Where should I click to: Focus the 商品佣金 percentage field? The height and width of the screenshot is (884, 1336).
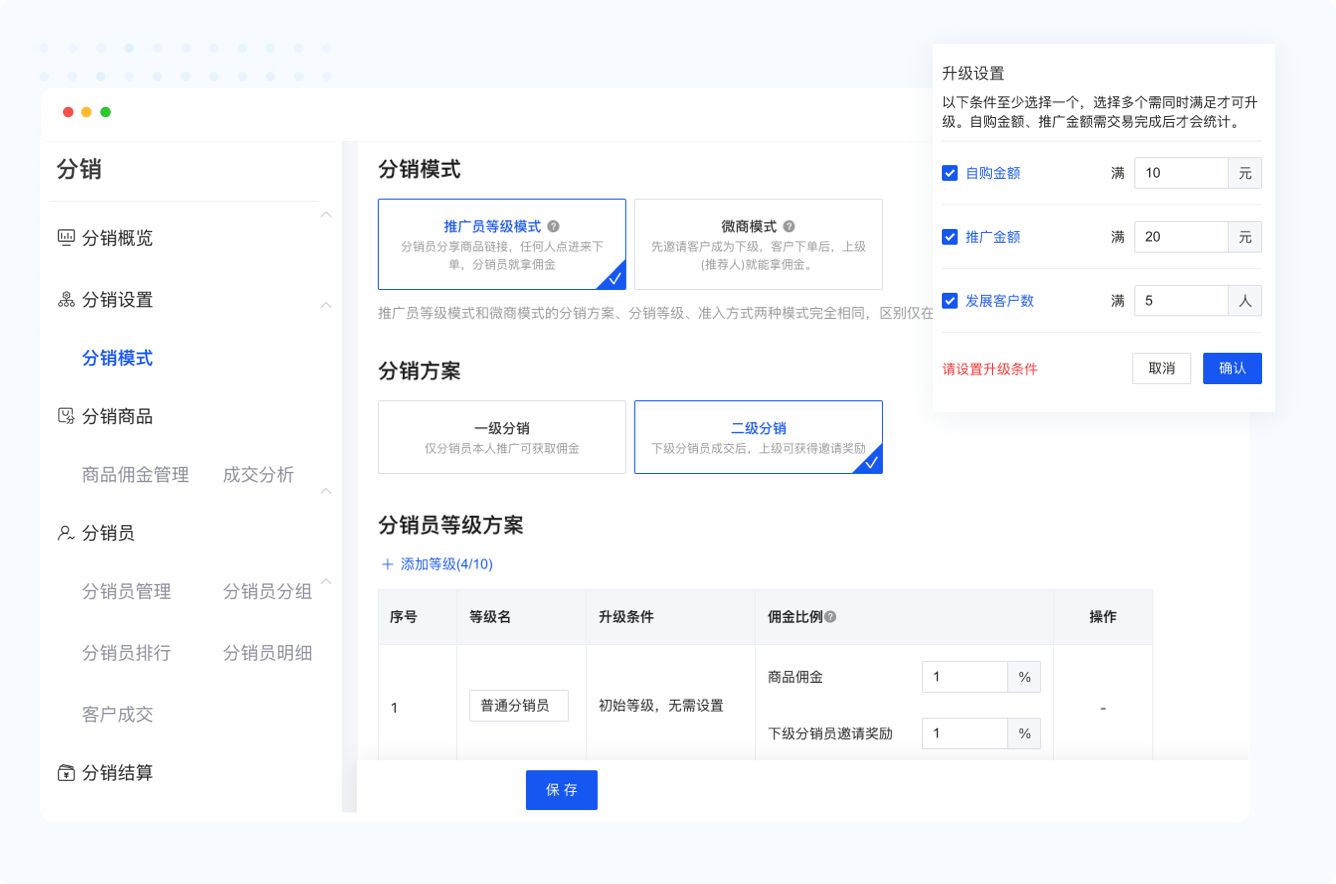tap(964, 677)
